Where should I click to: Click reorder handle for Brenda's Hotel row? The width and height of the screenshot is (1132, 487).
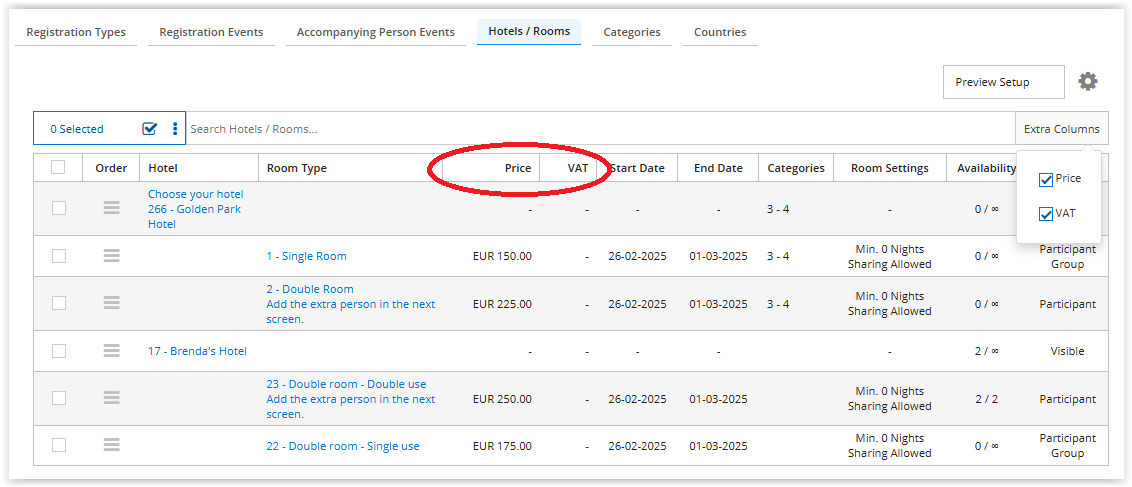pos(111,351)
